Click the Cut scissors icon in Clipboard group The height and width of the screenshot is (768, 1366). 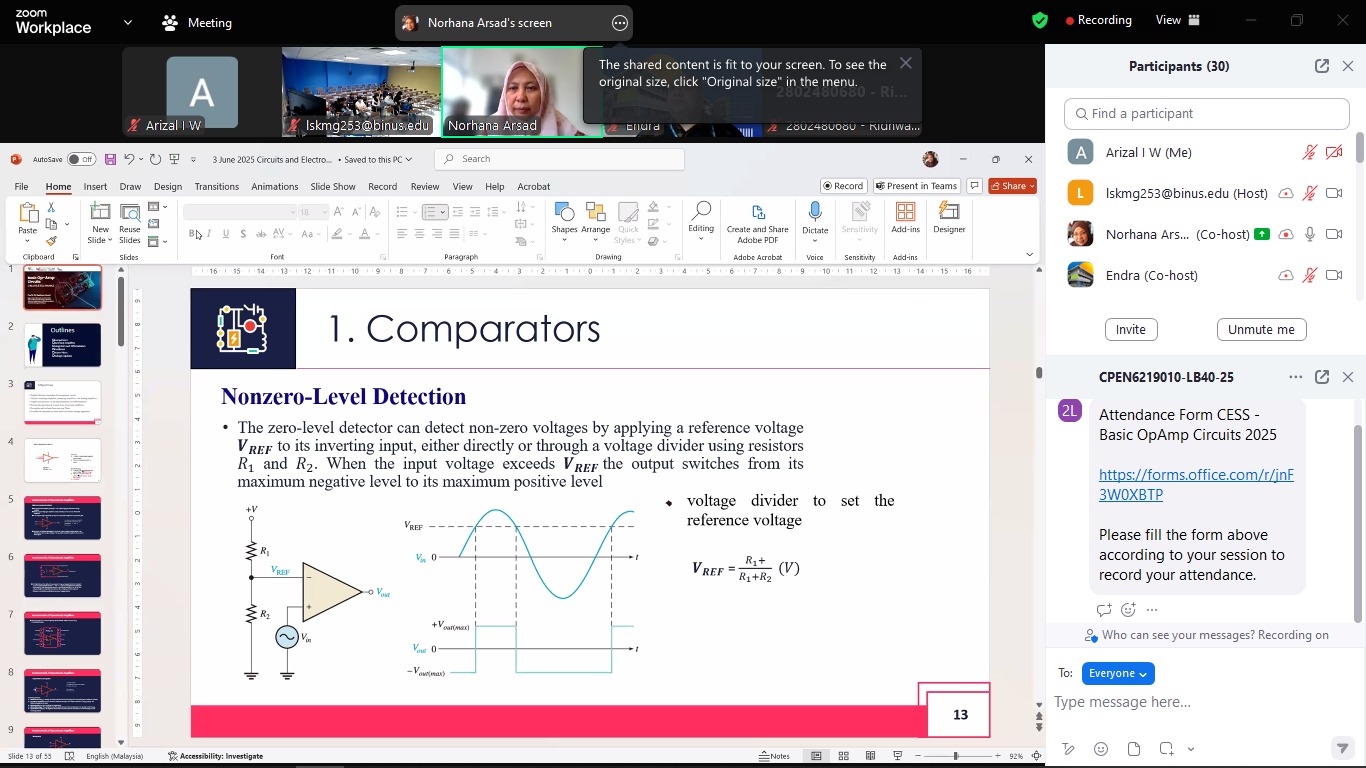(x=52, y=208)
